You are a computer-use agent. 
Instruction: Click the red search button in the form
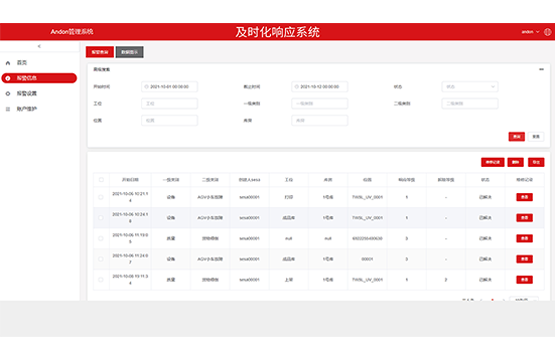click(x=516, y=137)
